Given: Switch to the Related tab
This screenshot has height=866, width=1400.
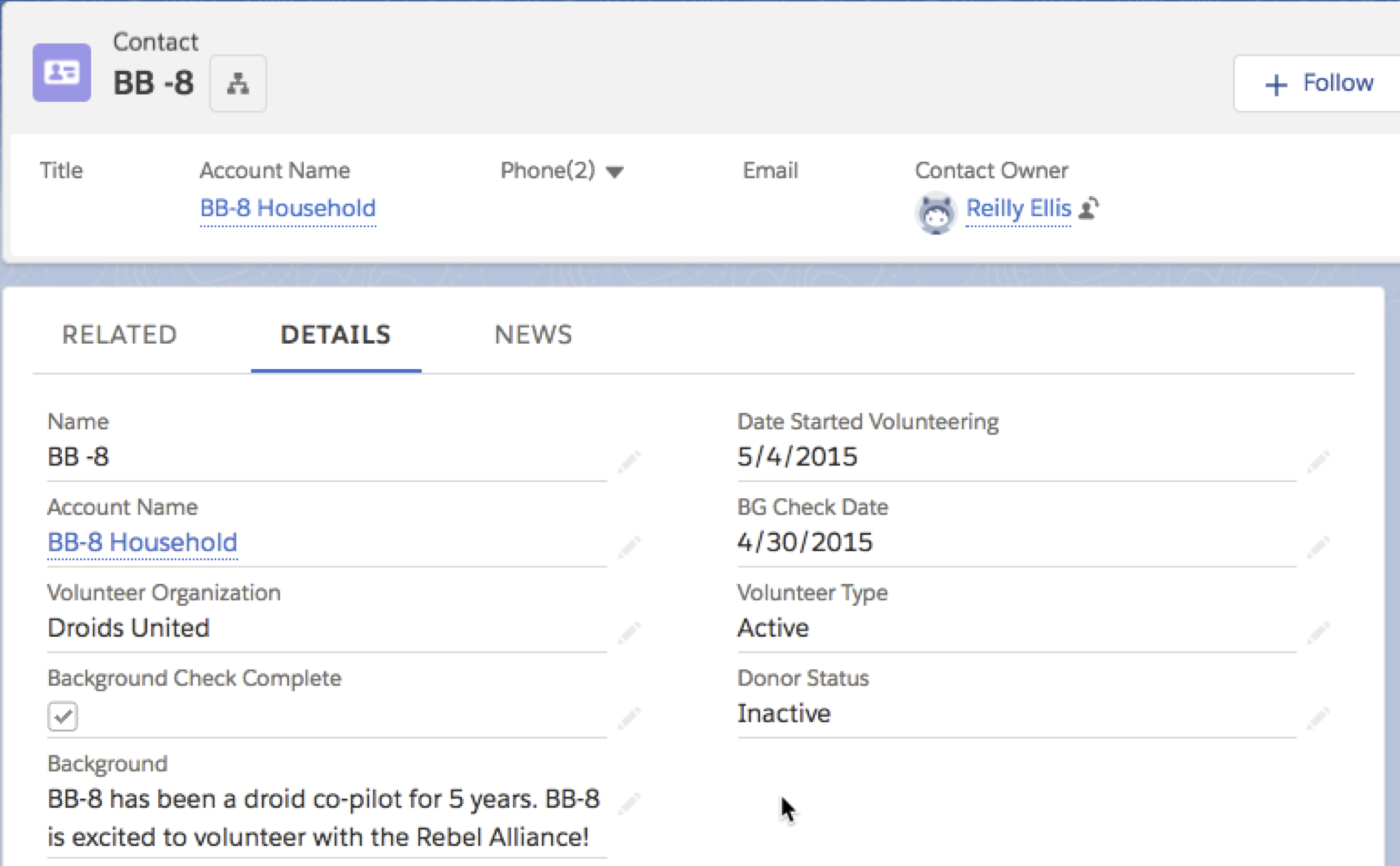Looking at the screenshot, I should pos(119,335).
